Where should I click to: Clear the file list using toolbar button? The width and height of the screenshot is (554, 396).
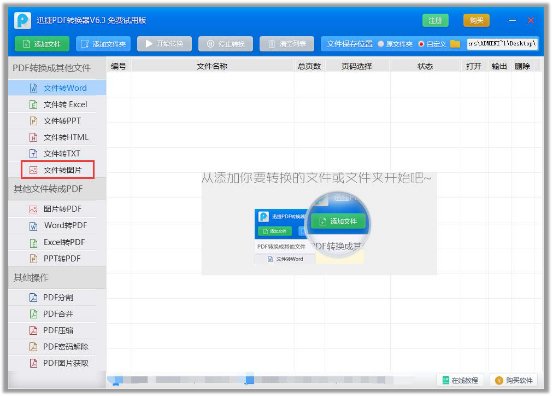[287, 44]
